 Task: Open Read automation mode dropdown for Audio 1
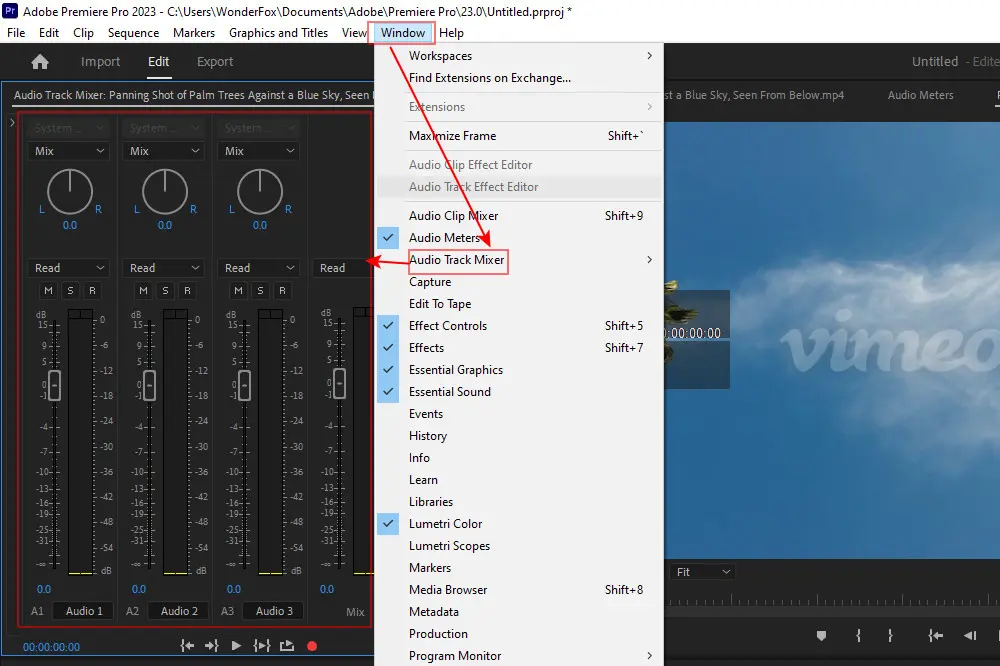pyautogui.click(x=69, y=268)
